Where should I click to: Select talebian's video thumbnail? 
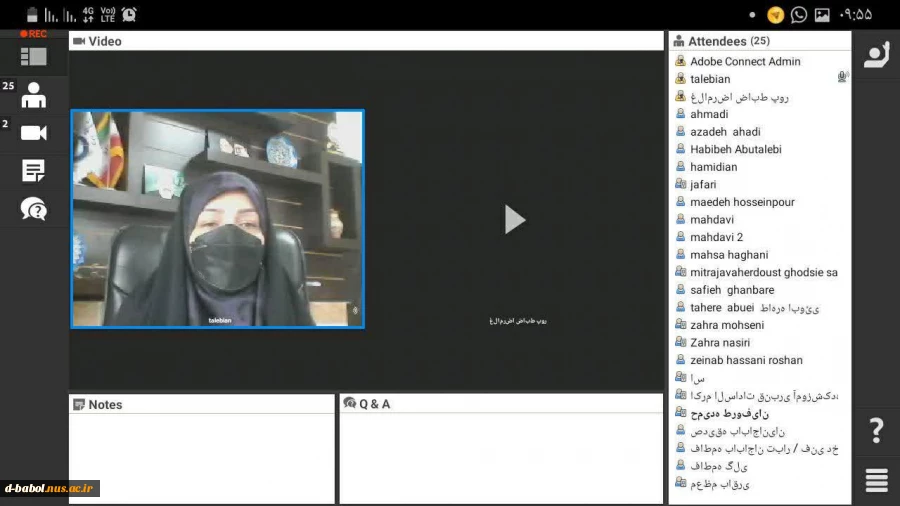(x=218, y=219)
